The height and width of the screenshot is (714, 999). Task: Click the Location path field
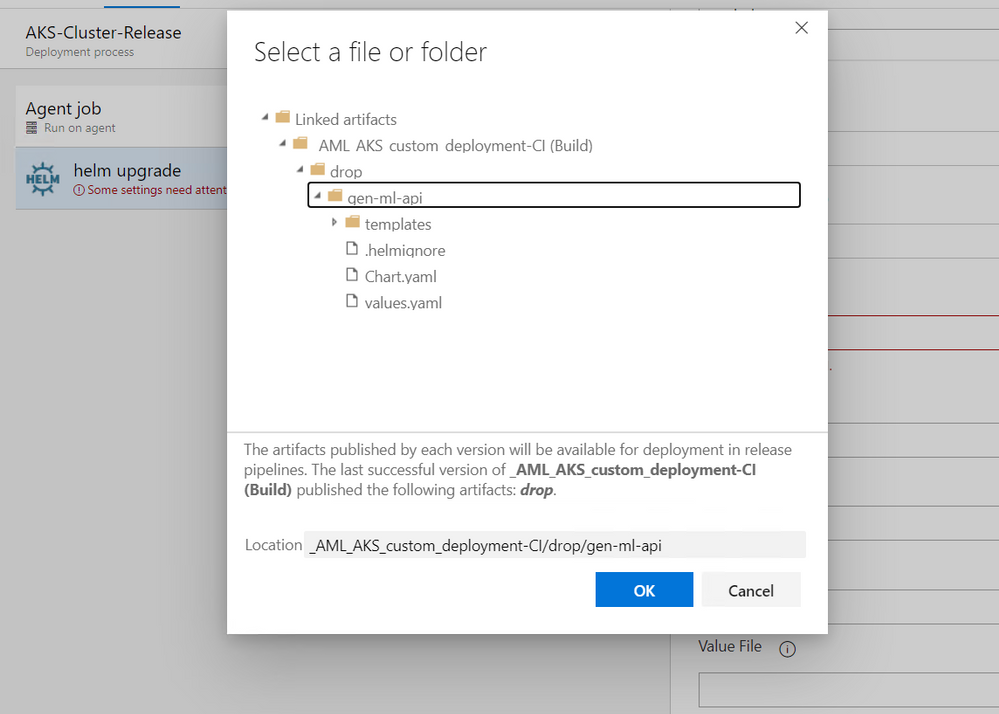coord(555,545)
